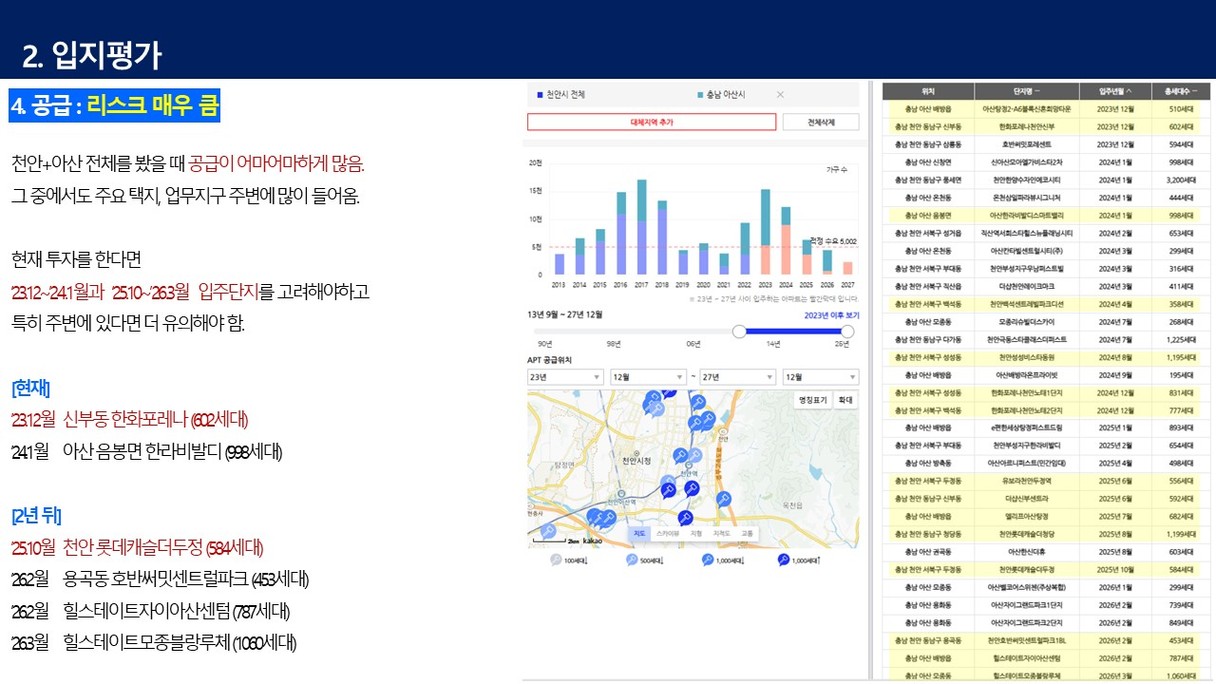Click the 2023년 이후 보기 link
Image resolution: width=1216 pixels, height=684 pixels.
[831, 316]
